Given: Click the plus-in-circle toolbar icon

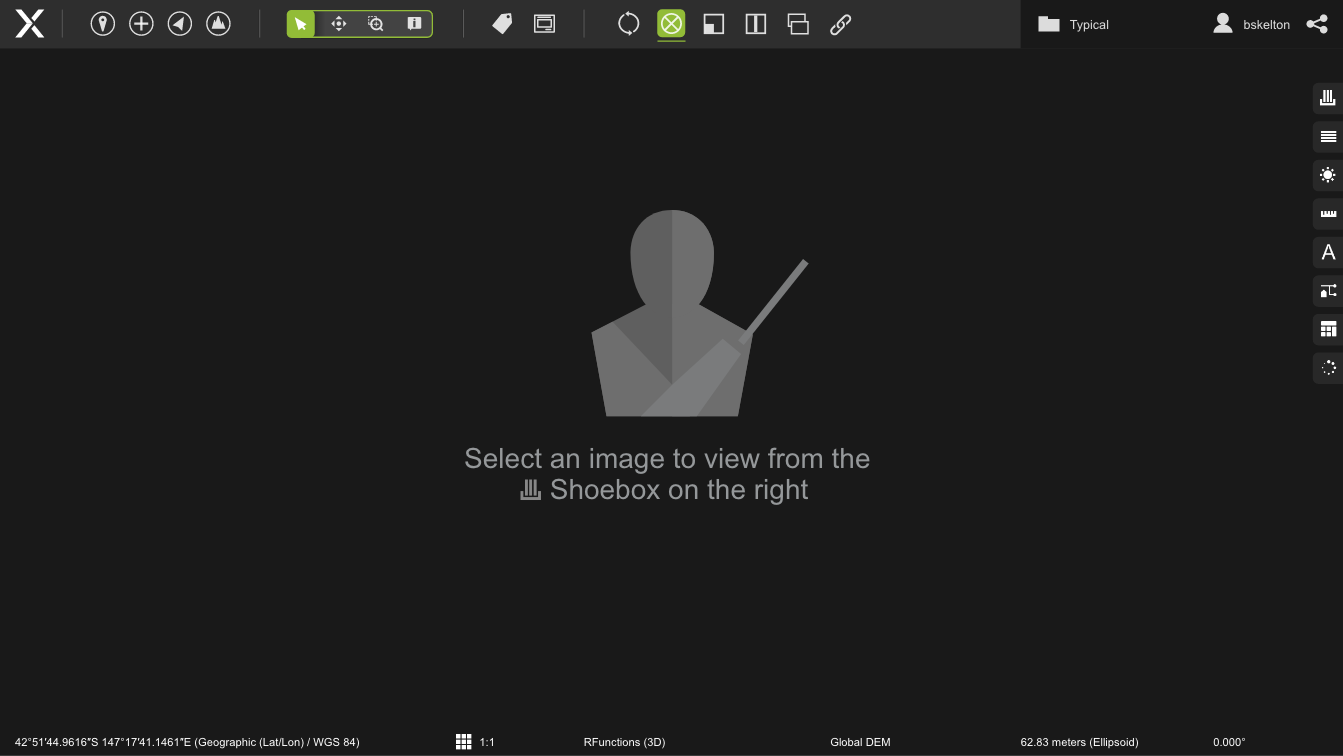Looking at the screenshot, I should point(141,24).
